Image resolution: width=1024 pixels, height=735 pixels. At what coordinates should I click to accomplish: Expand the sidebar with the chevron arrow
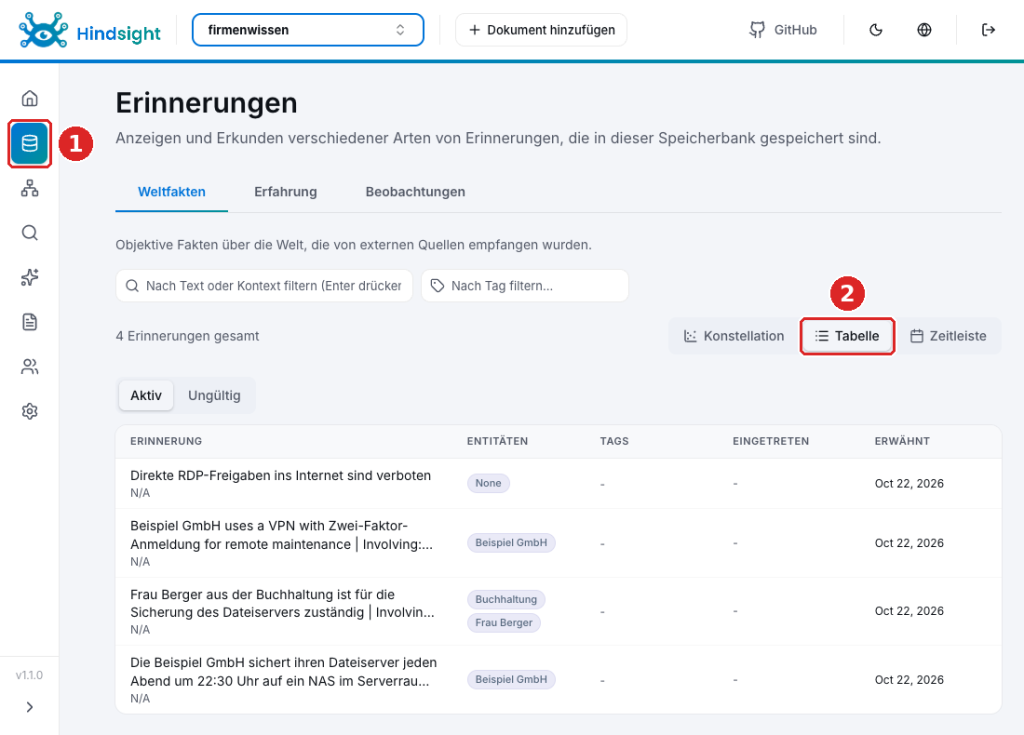(29, 707)
